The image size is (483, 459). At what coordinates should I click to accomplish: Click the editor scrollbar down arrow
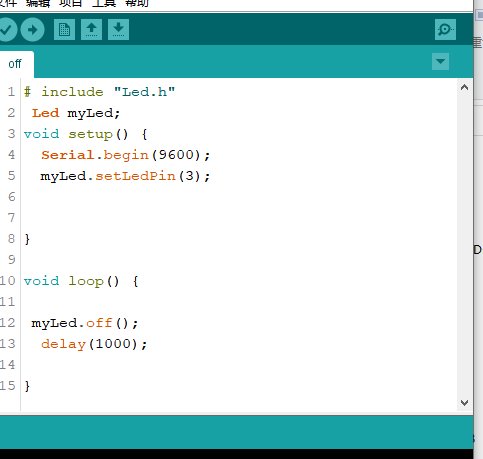[464, 403]
